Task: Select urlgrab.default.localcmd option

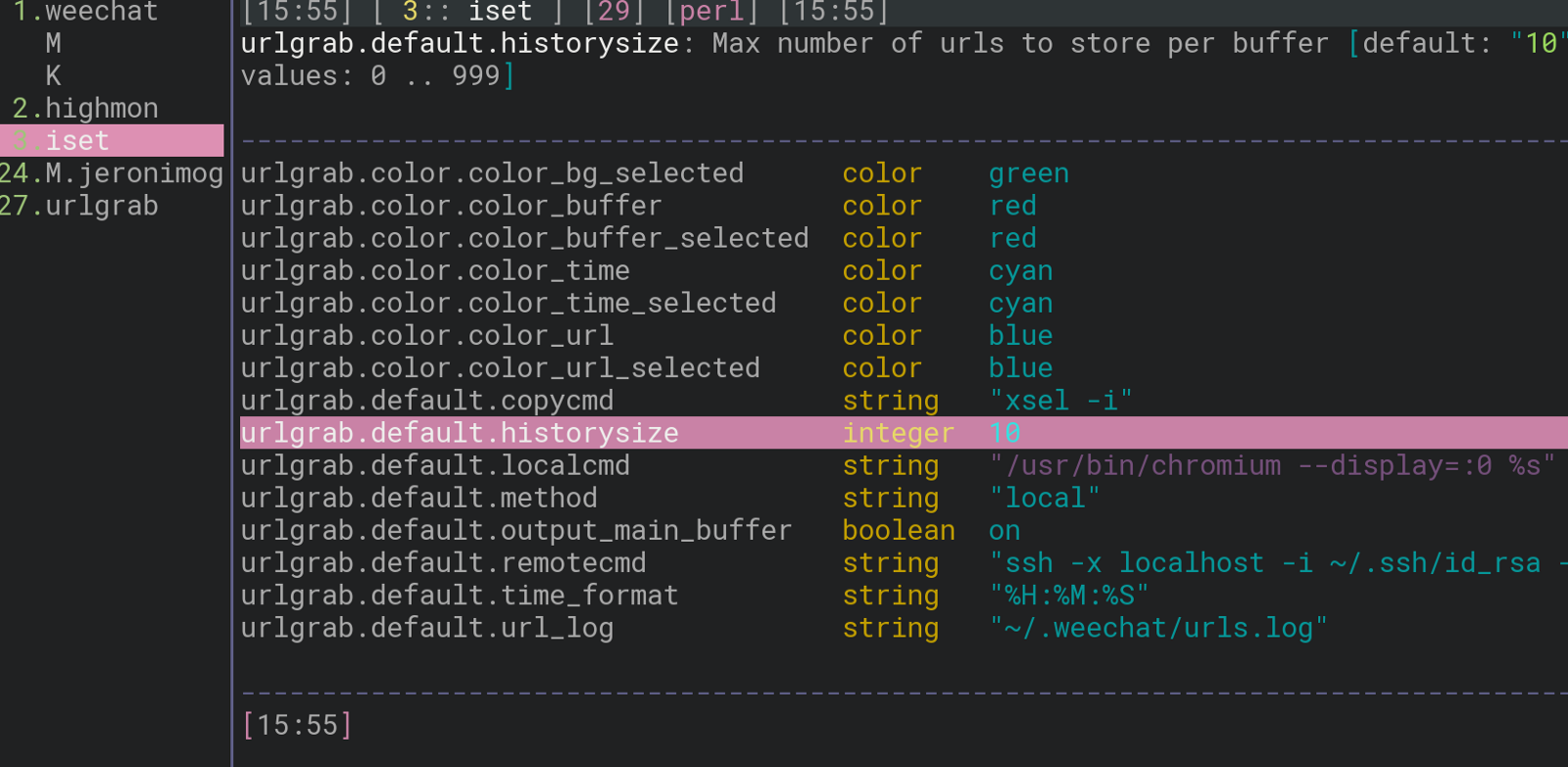Action: [x=435, y=465]
